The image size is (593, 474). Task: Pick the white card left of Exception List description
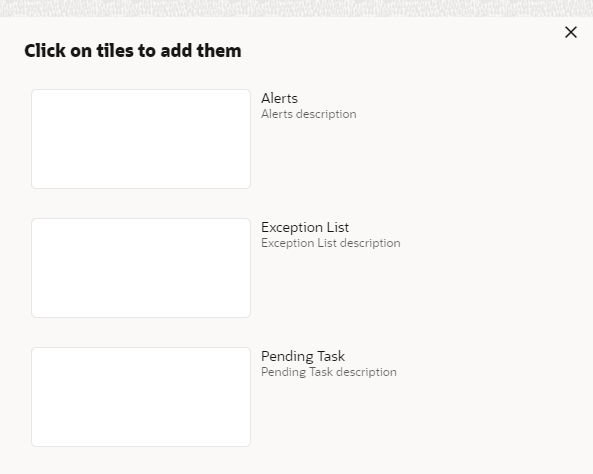click(x=141, y=268)
